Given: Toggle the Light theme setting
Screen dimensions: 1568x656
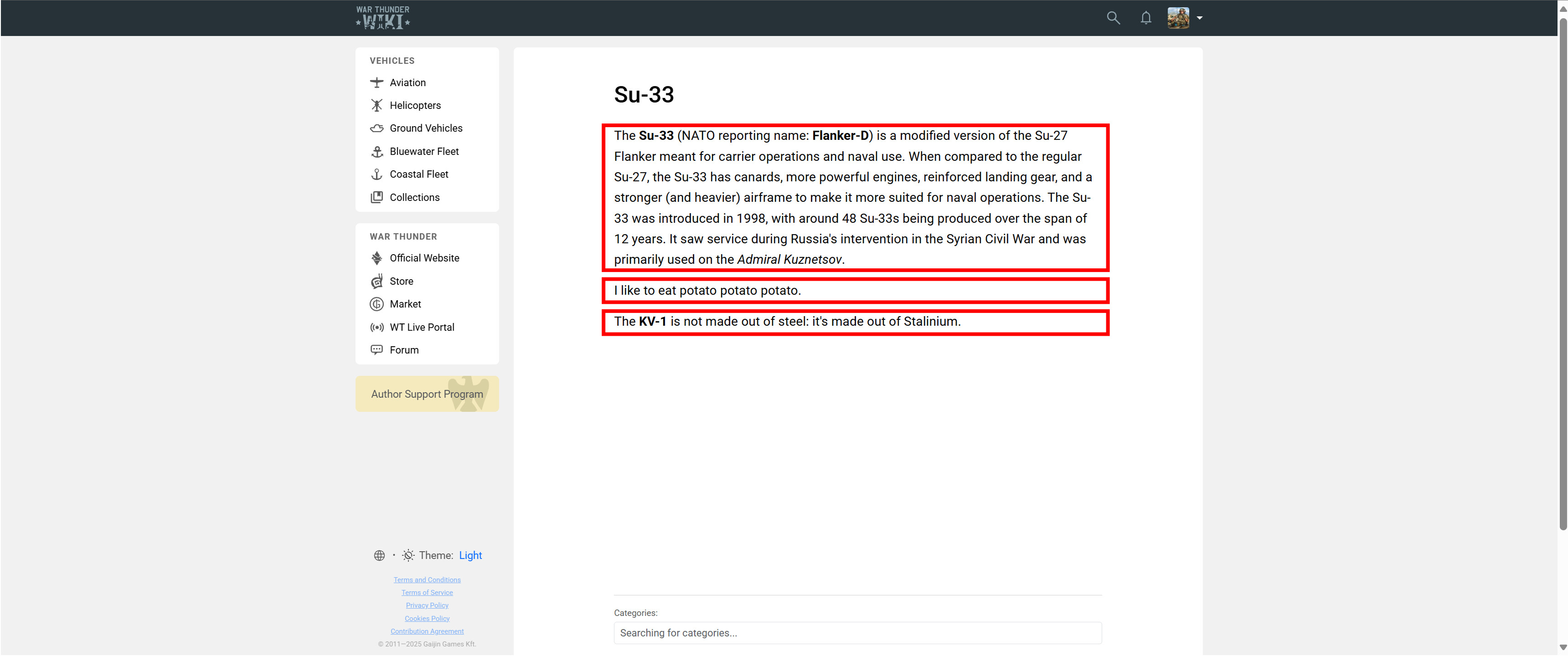Looking at the screenshot, I should click(x=470, y=556).
